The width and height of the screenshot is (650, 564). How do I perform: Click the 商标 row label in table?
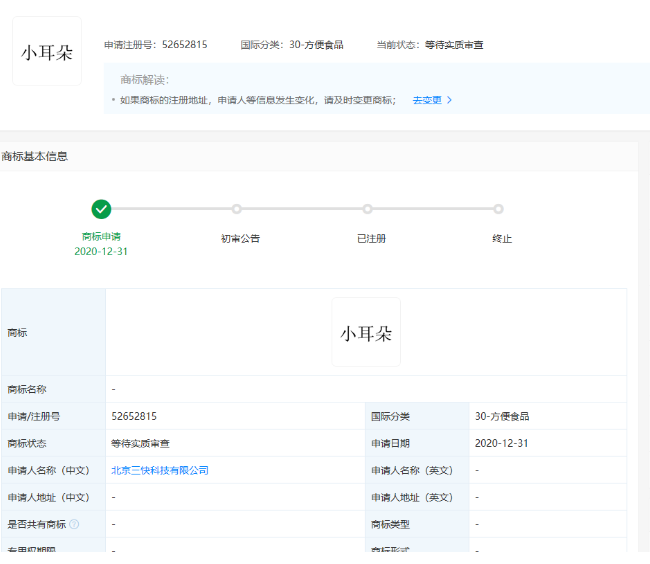[x=17, y=332]
